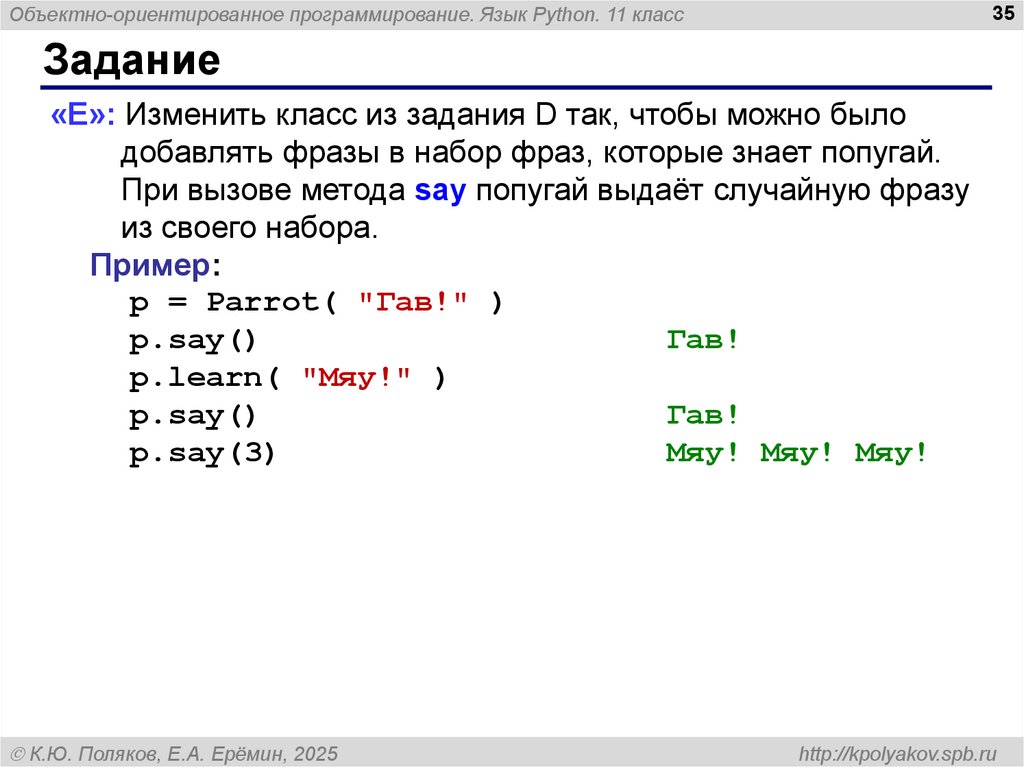
Task: Click the text line "из своего набора."
Action: click(x=249, y=228)
